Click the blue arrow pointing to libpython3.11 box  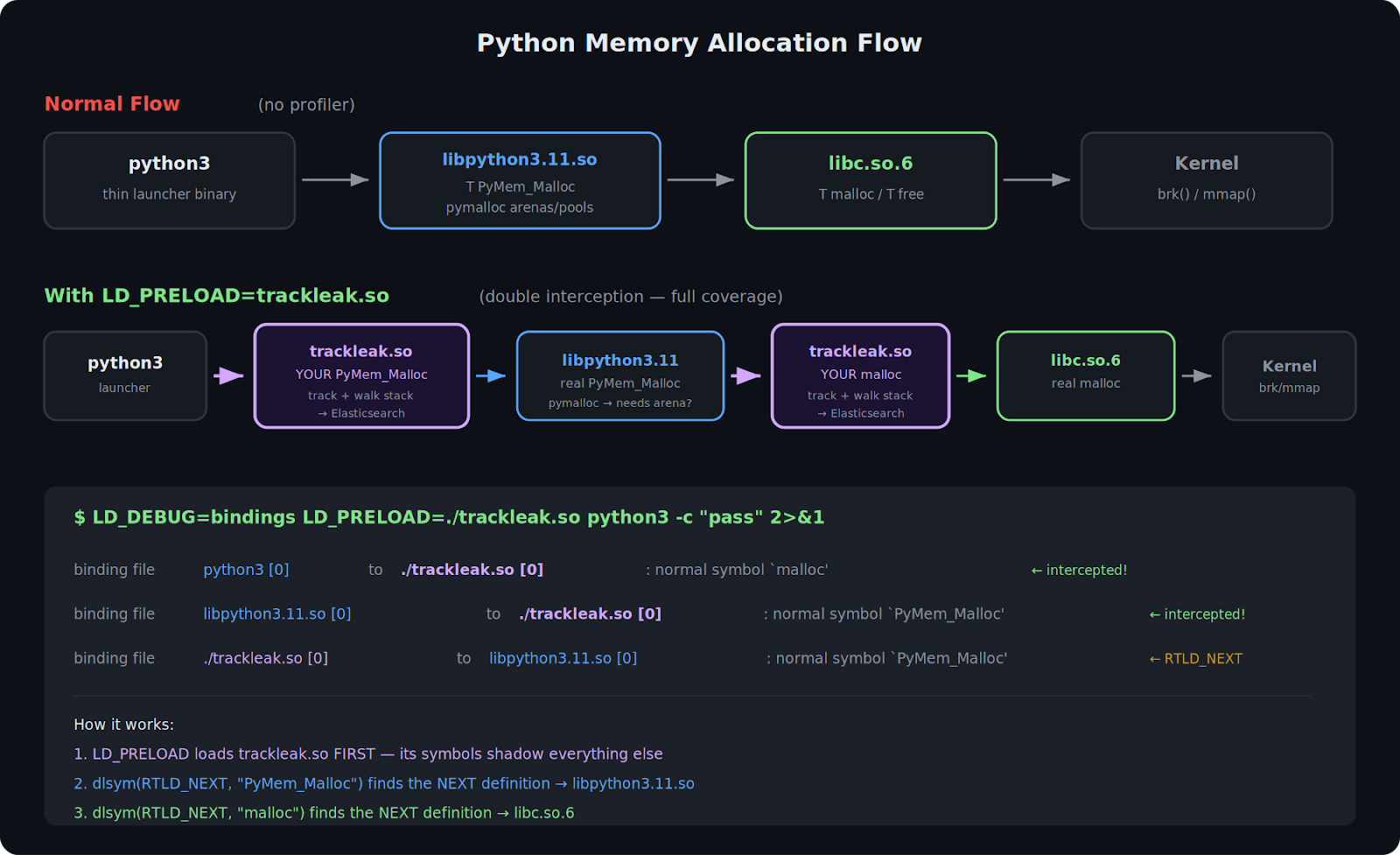(x=492, y=376)
